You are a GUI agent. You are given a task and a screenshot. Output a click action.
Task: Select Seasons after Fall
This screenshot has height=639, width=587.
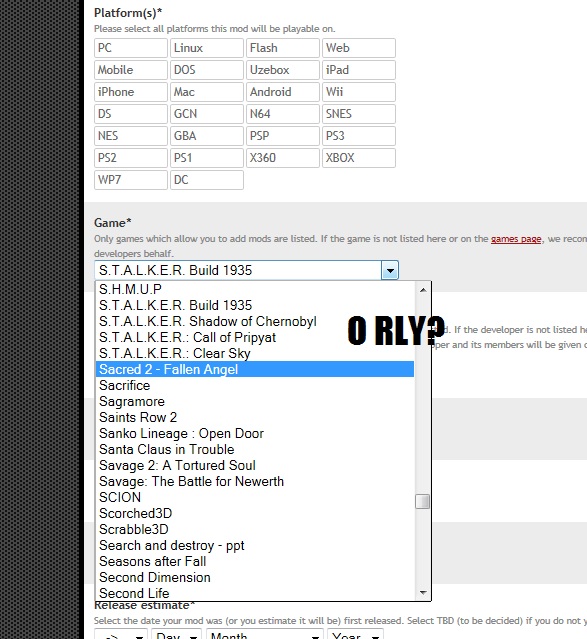click(x=255, y=561)
